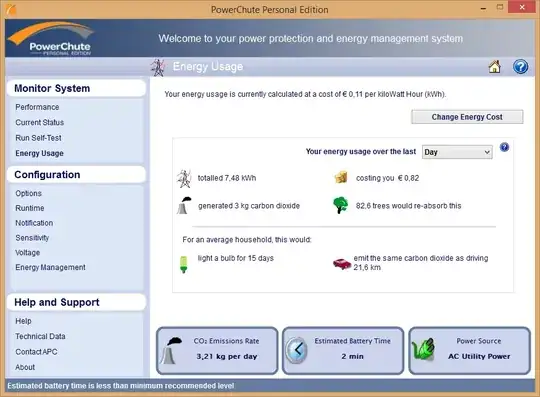Click 'light a bulb for 15 days' text
This screenshot has height=397, width=540.
(236, 258)
